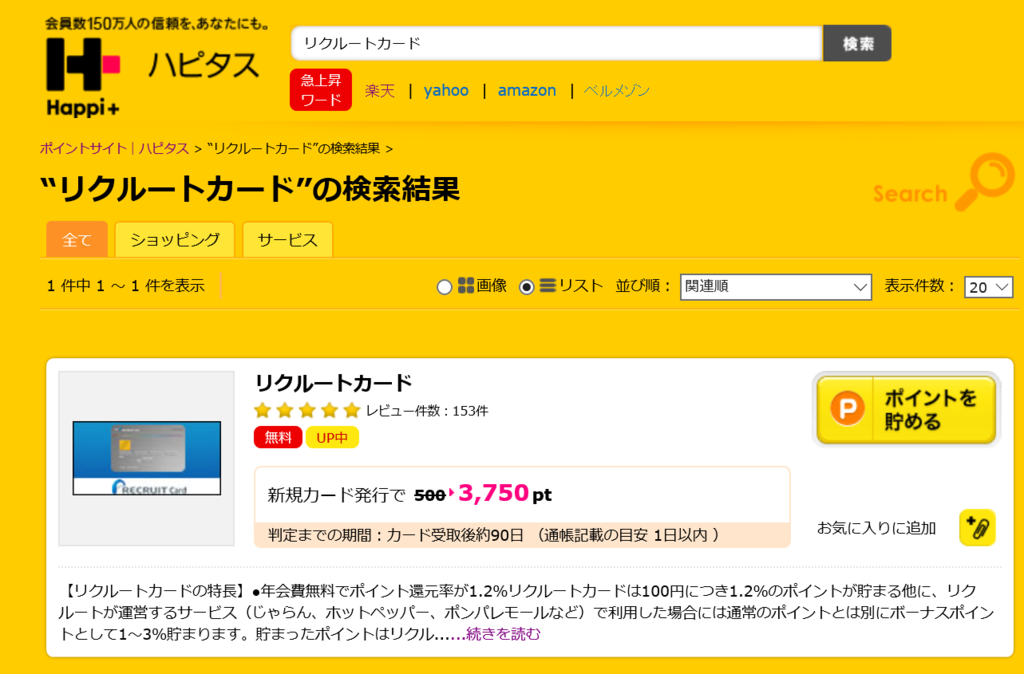This screenshot has width=1024, height=674.
Task: Open the リクルートカード title link
Action: [333, 382]
